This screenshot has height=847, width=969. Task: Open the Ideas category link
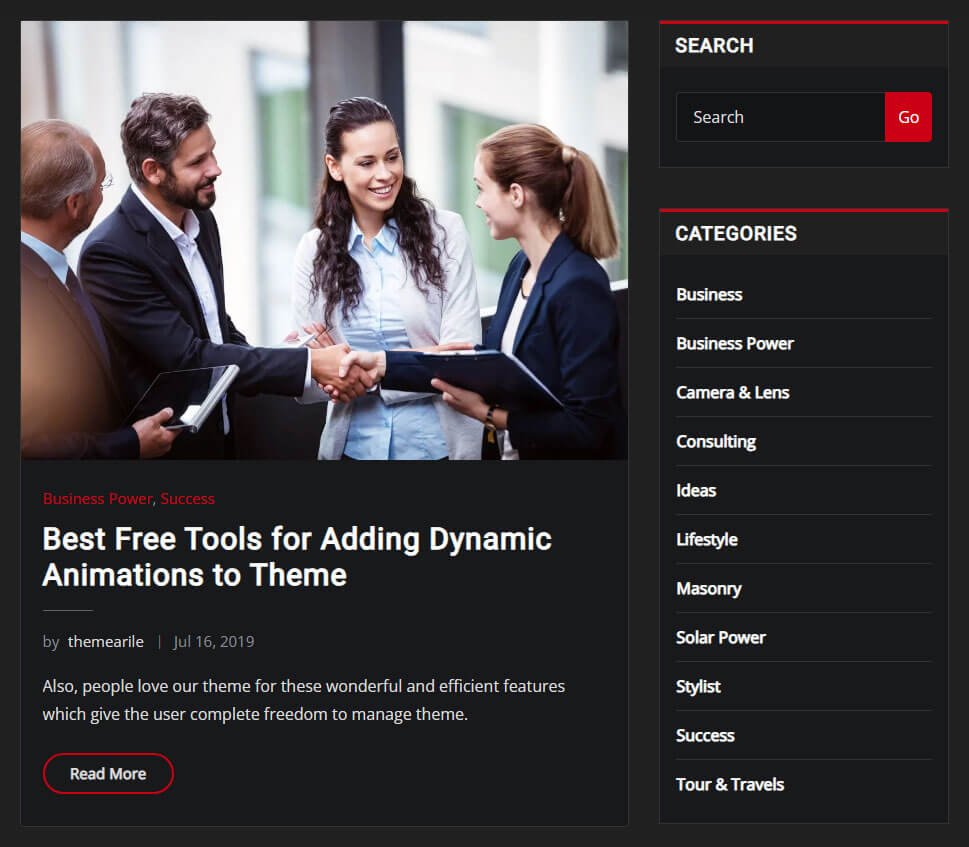tap(696, 490)
